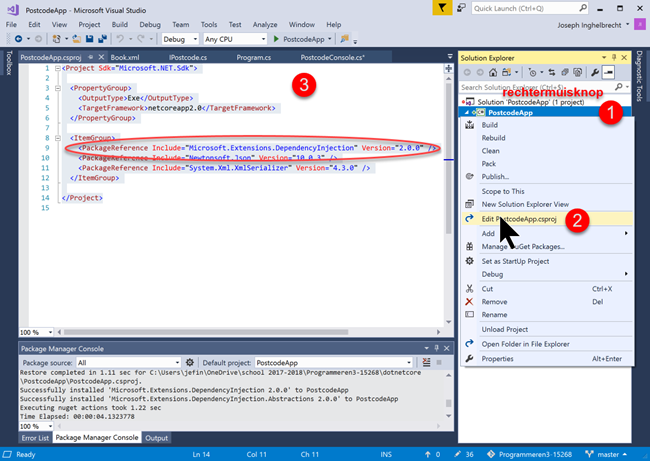Click the Open File folder icon
Image resolution: width=650 pixels, height=461 pixels.
(77, 39)
